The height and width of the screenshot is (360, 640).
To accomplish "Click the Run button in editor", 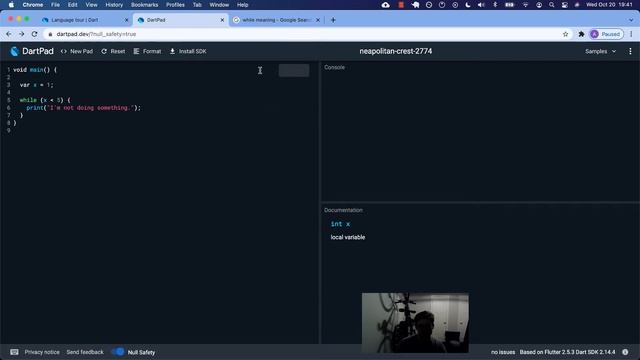I will [x=294, y=71].
